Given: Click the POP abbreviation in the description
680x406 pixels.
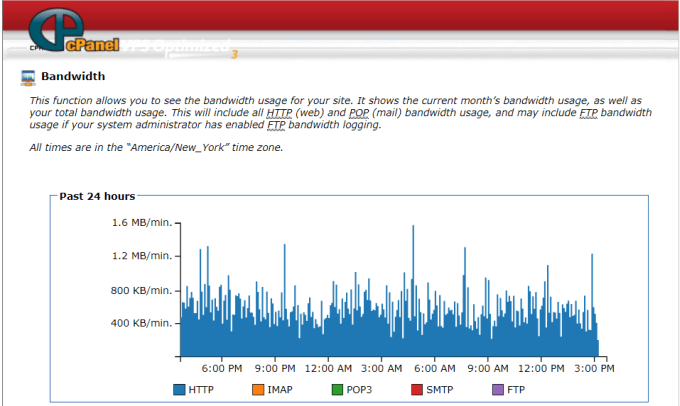Looking at the screenshot, I should pos(359,113).
